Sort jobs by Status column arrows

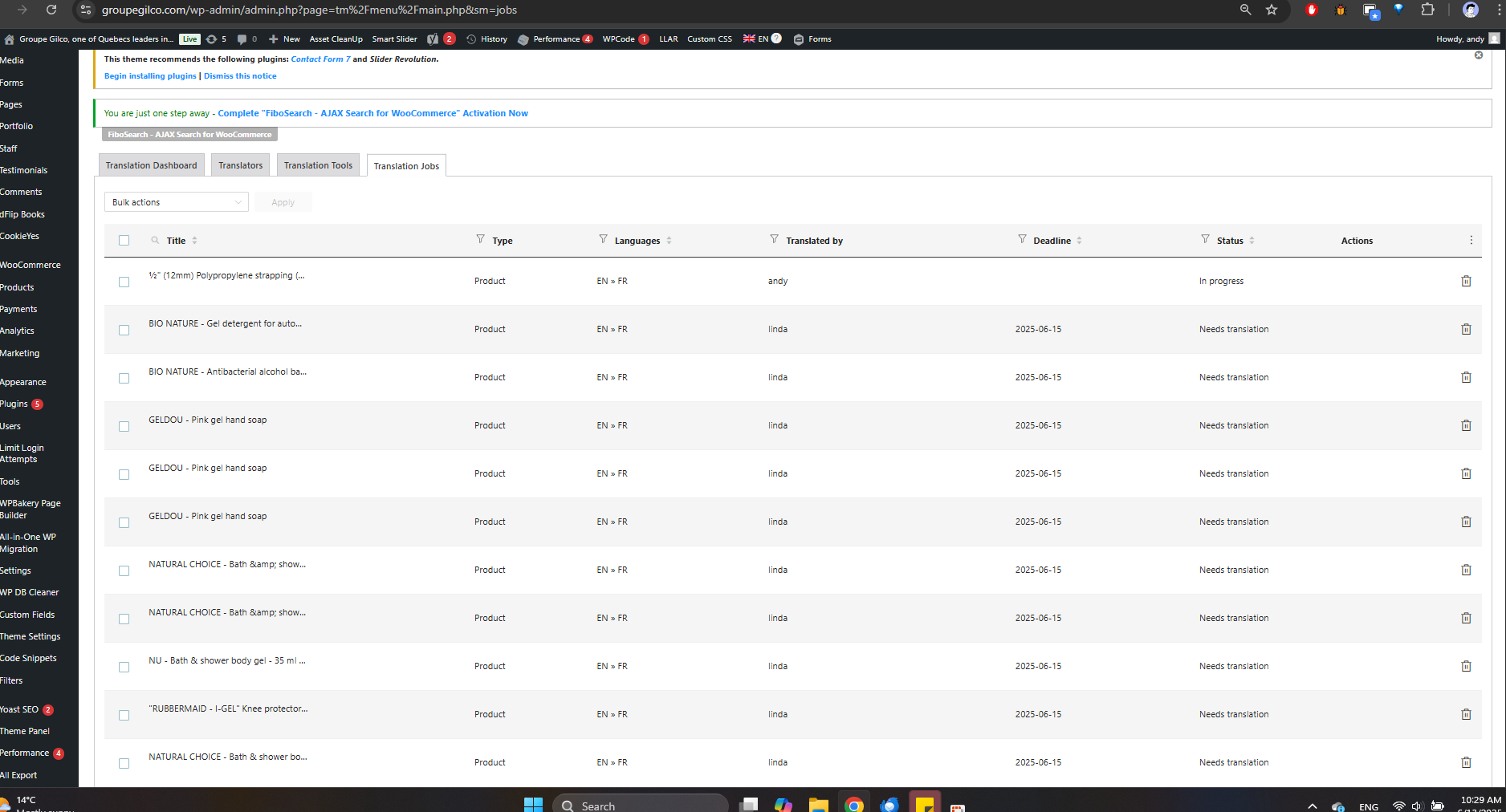point(1252,241)
